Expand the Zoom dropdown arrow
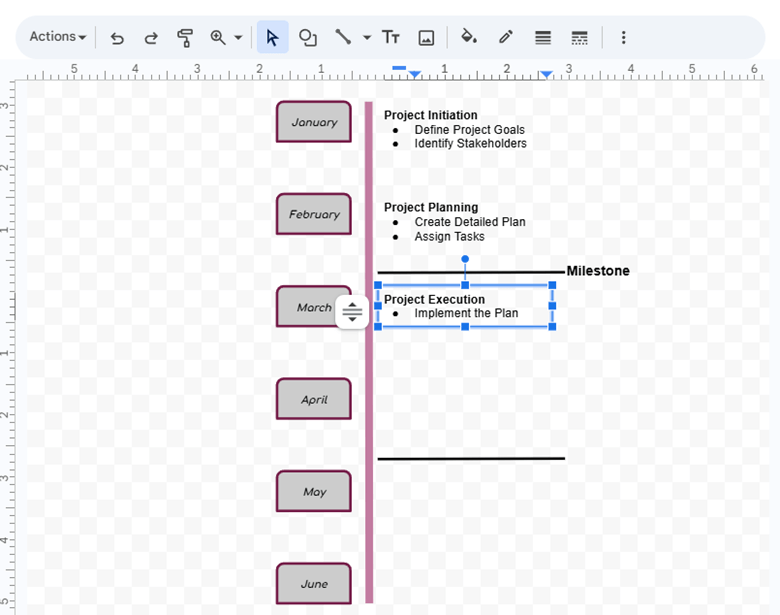Image resolution: width=780 pixels, height=615 pixels. 238,37
